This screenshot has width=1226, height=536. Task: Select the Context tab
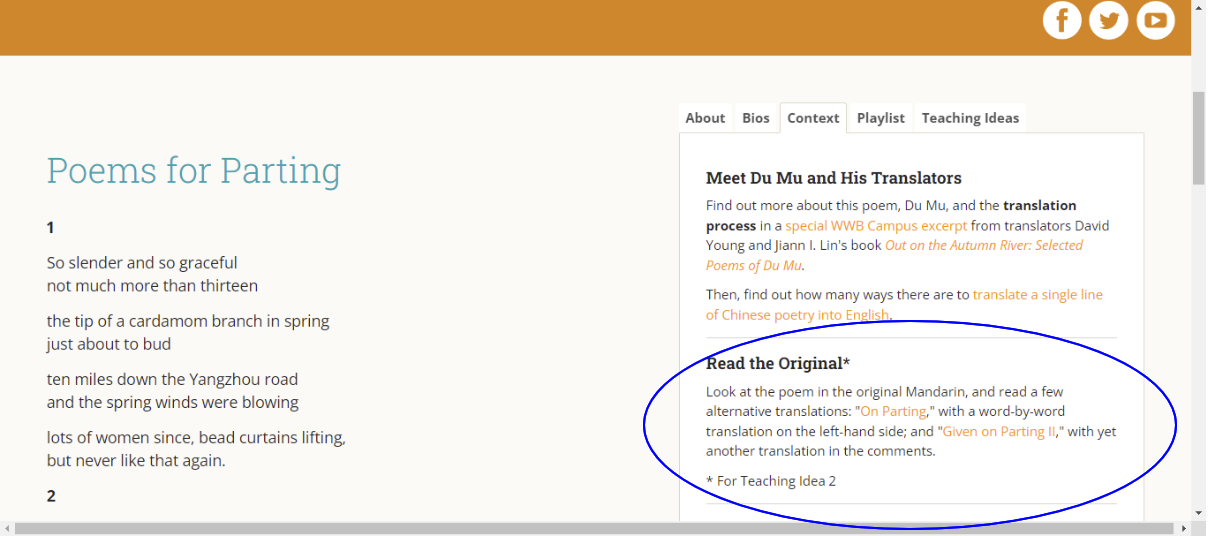(813, 118)
